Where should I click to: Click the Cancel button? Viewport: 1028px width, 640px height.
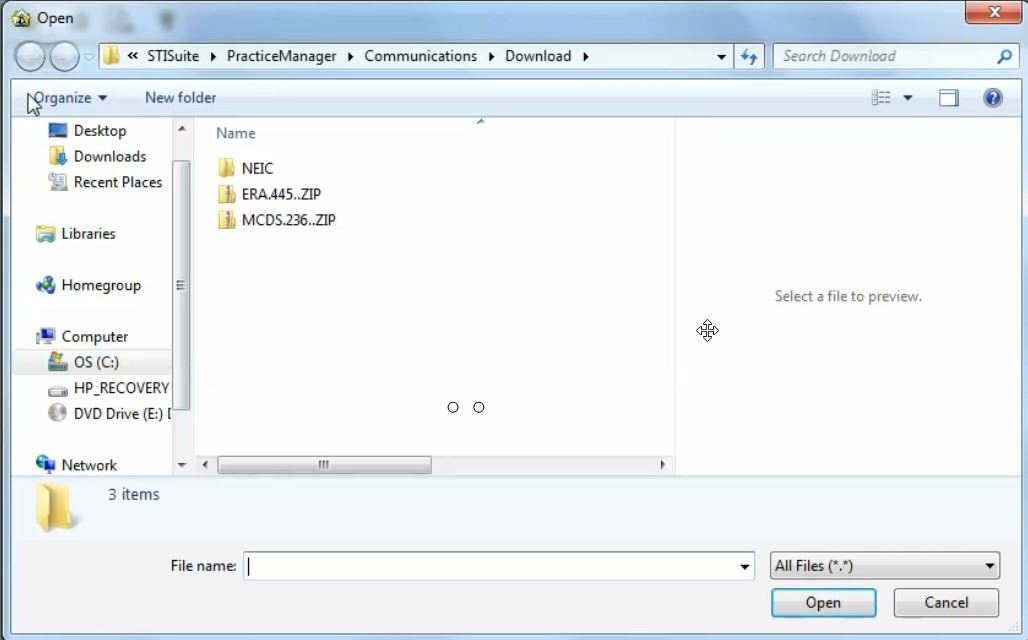945,603
